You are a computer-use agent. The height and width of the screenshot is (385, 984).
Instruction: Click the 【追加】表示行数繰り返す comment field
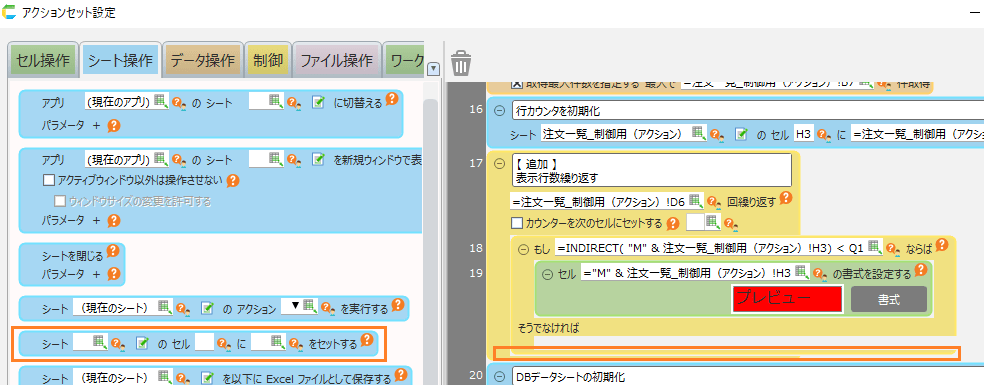pos(652,170)
